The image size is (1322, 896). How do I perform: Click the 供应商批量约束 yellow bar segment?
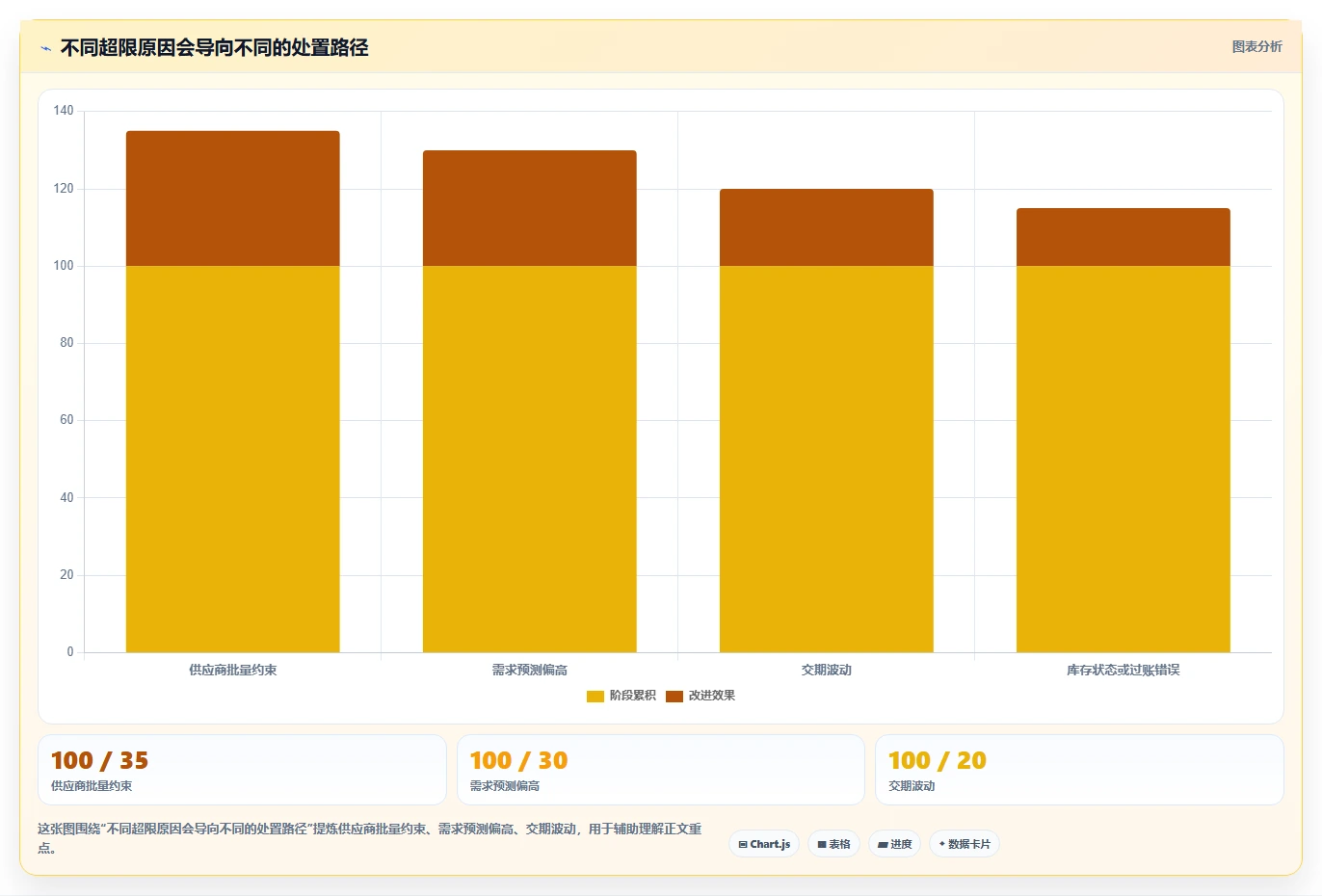(x=233, y=459)
